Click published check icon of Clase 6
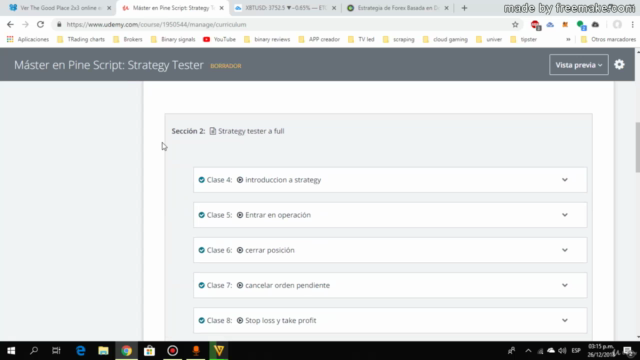Viewport: 640px width, 360px height. pos(201,250)
